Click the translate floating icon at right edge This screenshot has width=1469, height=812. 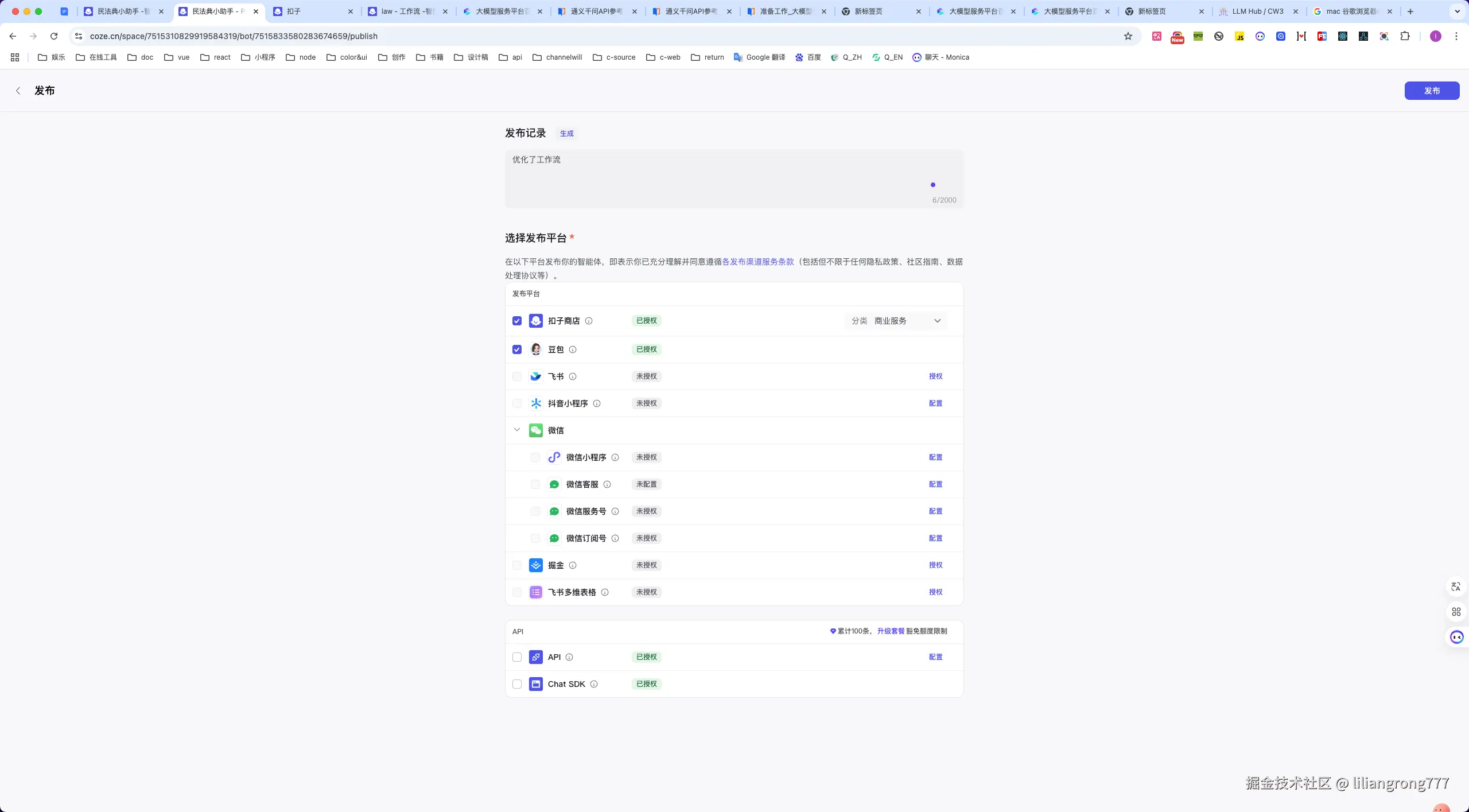(x=1456, y=586)
